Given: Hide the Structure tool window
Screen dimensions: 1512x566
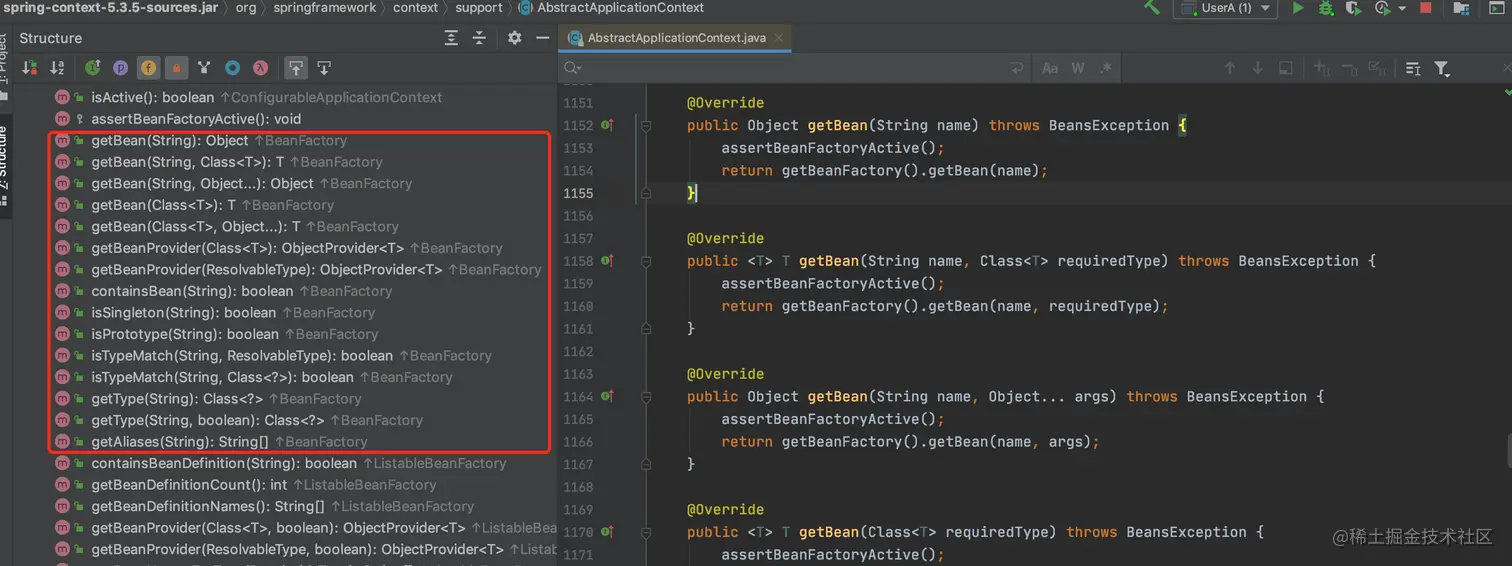Looking at the screenshot, I should 542,38.
